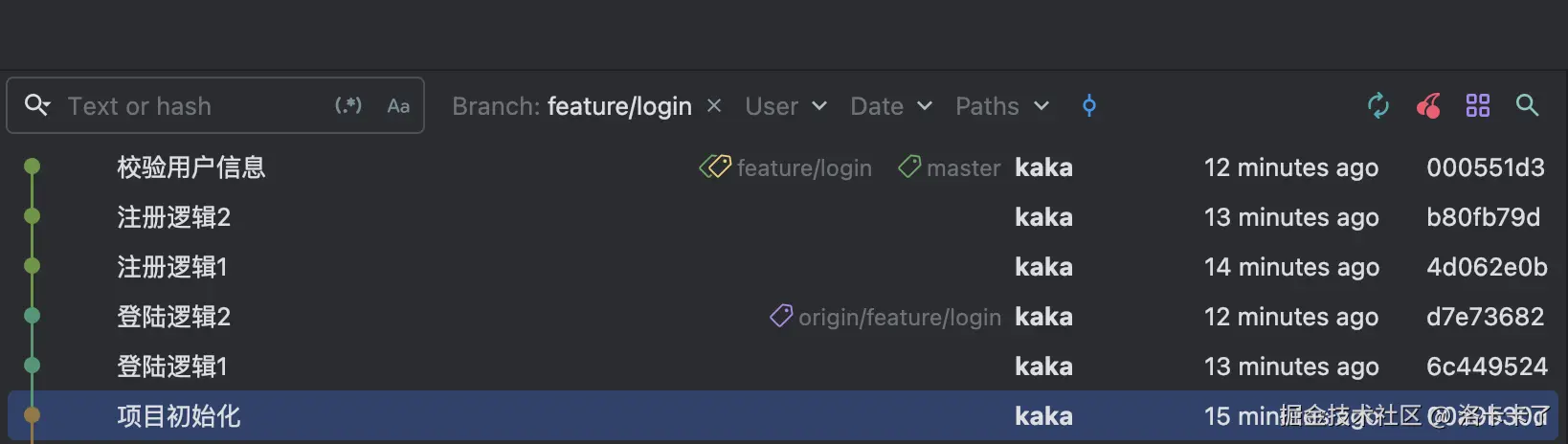
Task: Open the purple grid layout icon
Action: click(x=1478, y=105)
